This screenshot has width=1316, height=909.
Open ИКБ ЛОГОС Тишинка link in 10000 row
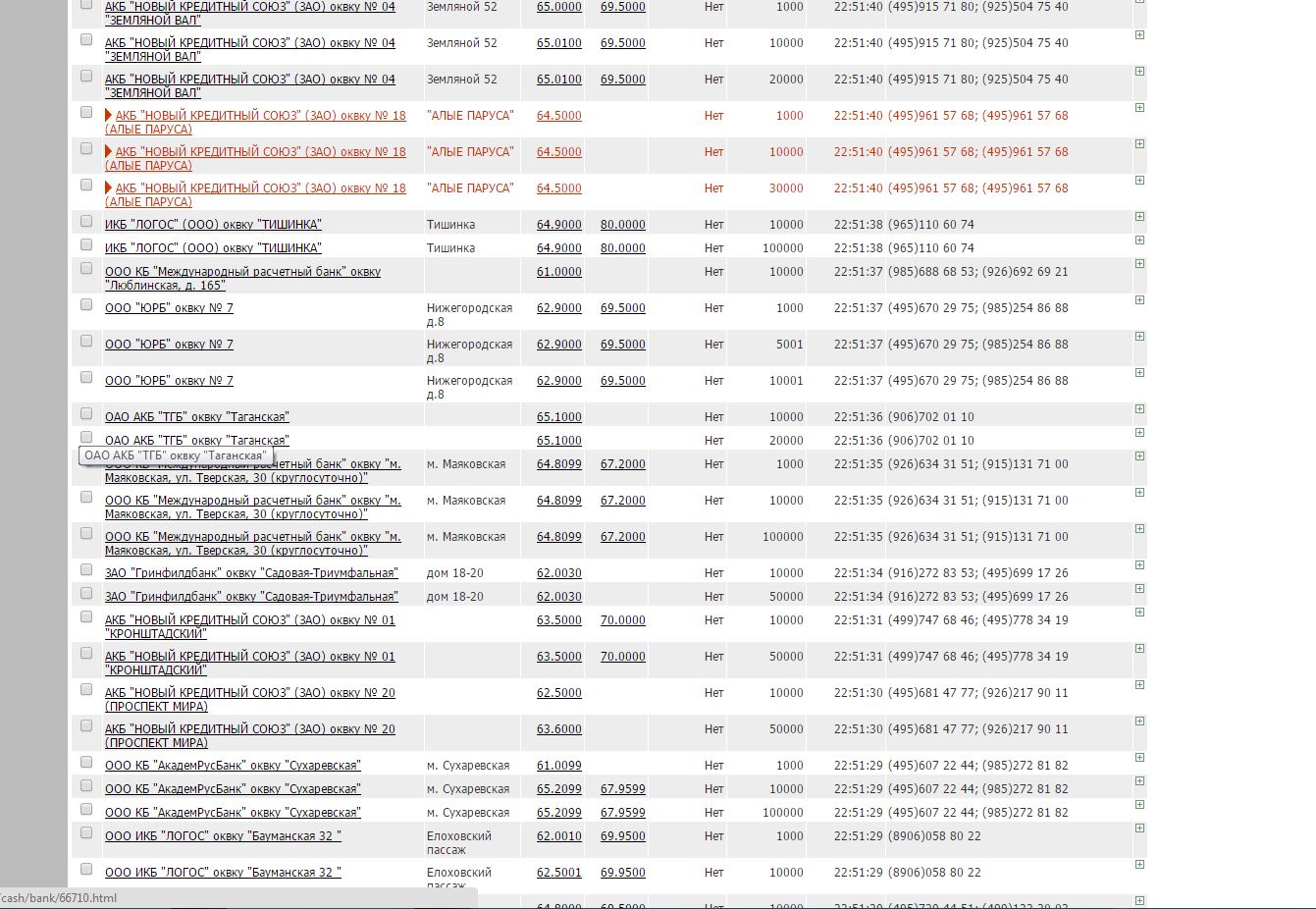point(213,225)
